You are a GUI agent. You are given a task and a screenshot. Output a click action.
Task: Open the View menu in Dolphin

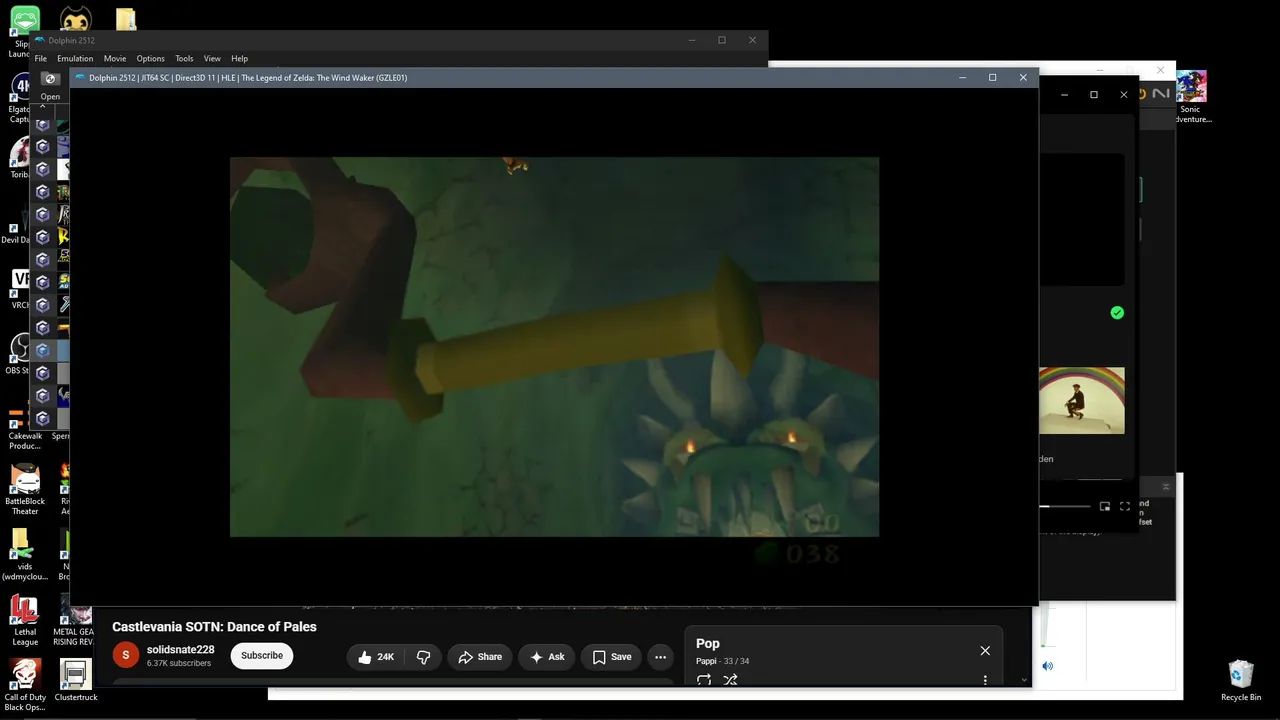pos(212,59)
